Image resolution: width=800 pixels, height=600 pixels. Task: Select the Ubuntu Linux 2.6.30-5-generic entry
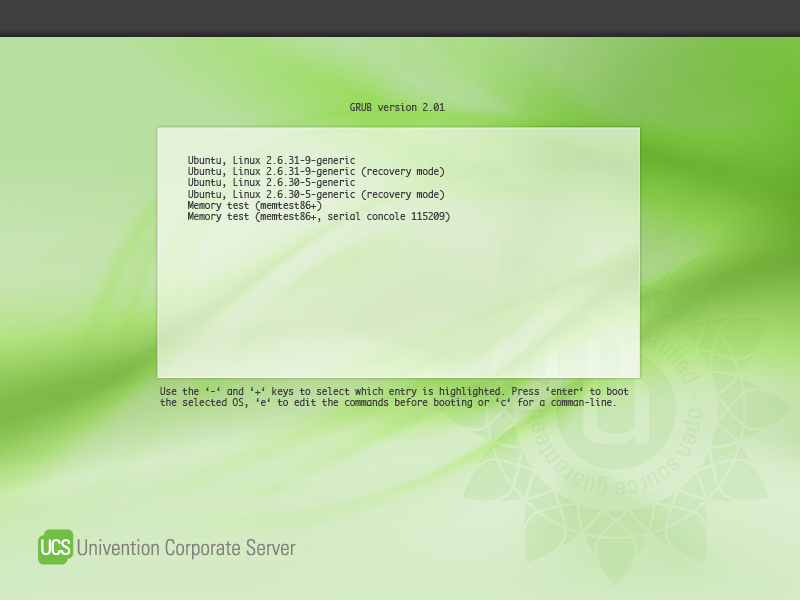pyautogui.click(x=271, y=183)
